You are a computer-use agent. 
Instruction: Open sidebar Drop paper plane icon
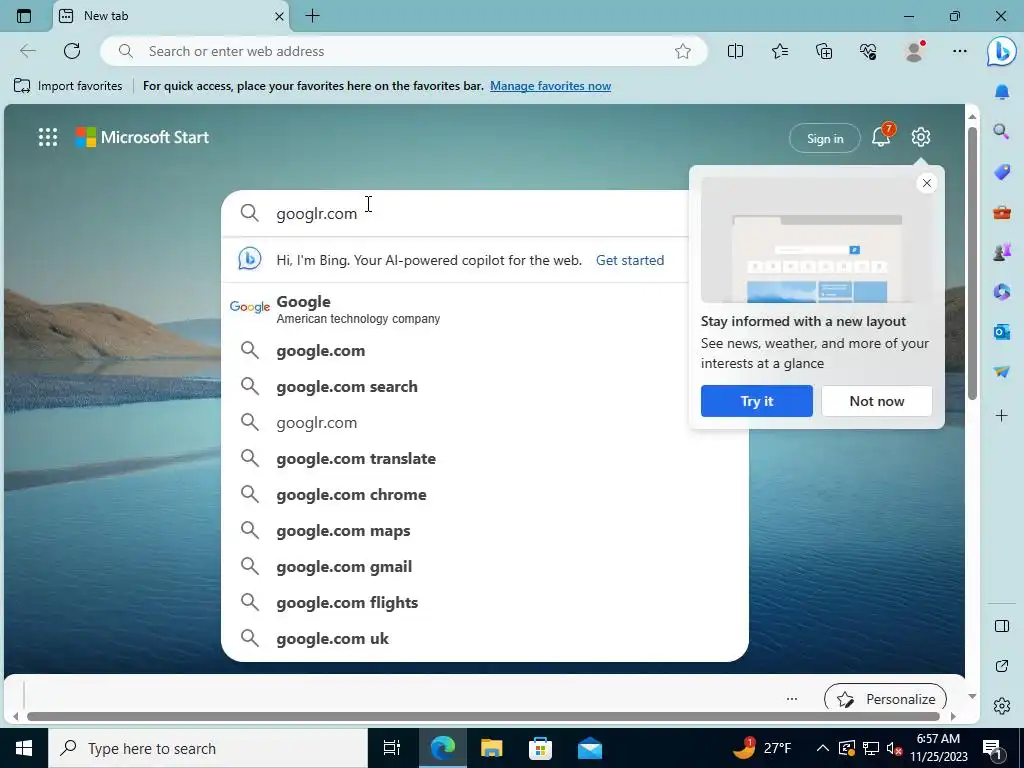click(1002, 372)
